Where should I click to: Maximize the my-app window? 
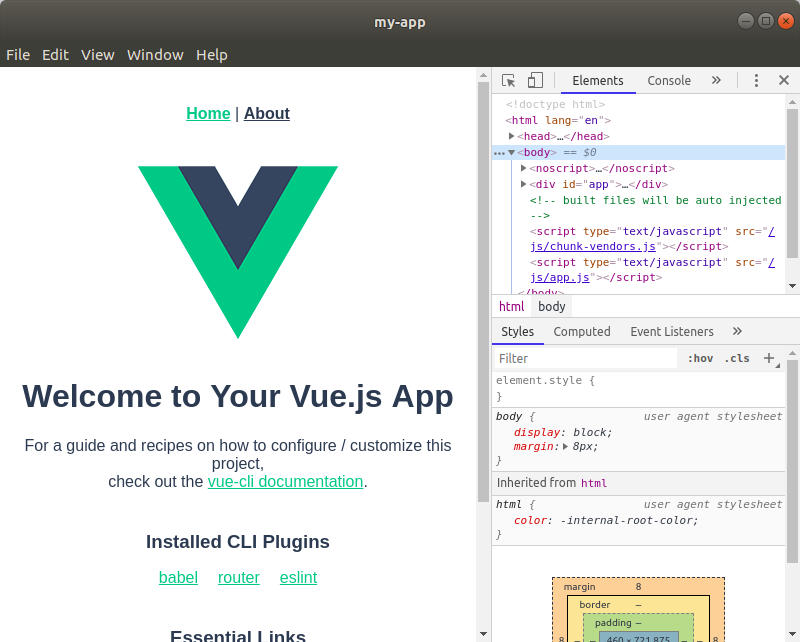(x=766, y=21)
